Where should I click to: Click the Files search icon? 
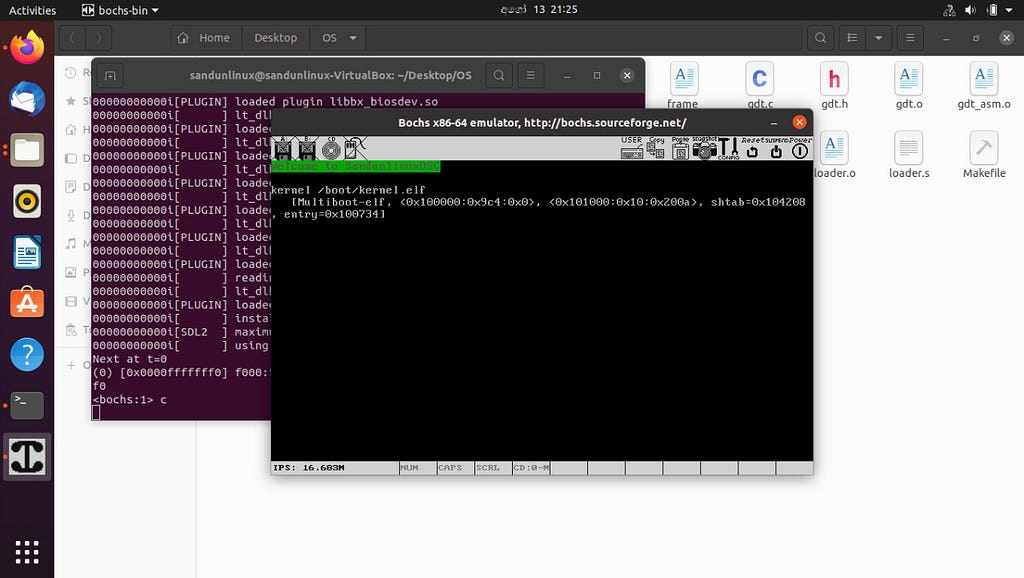(820, 38)
